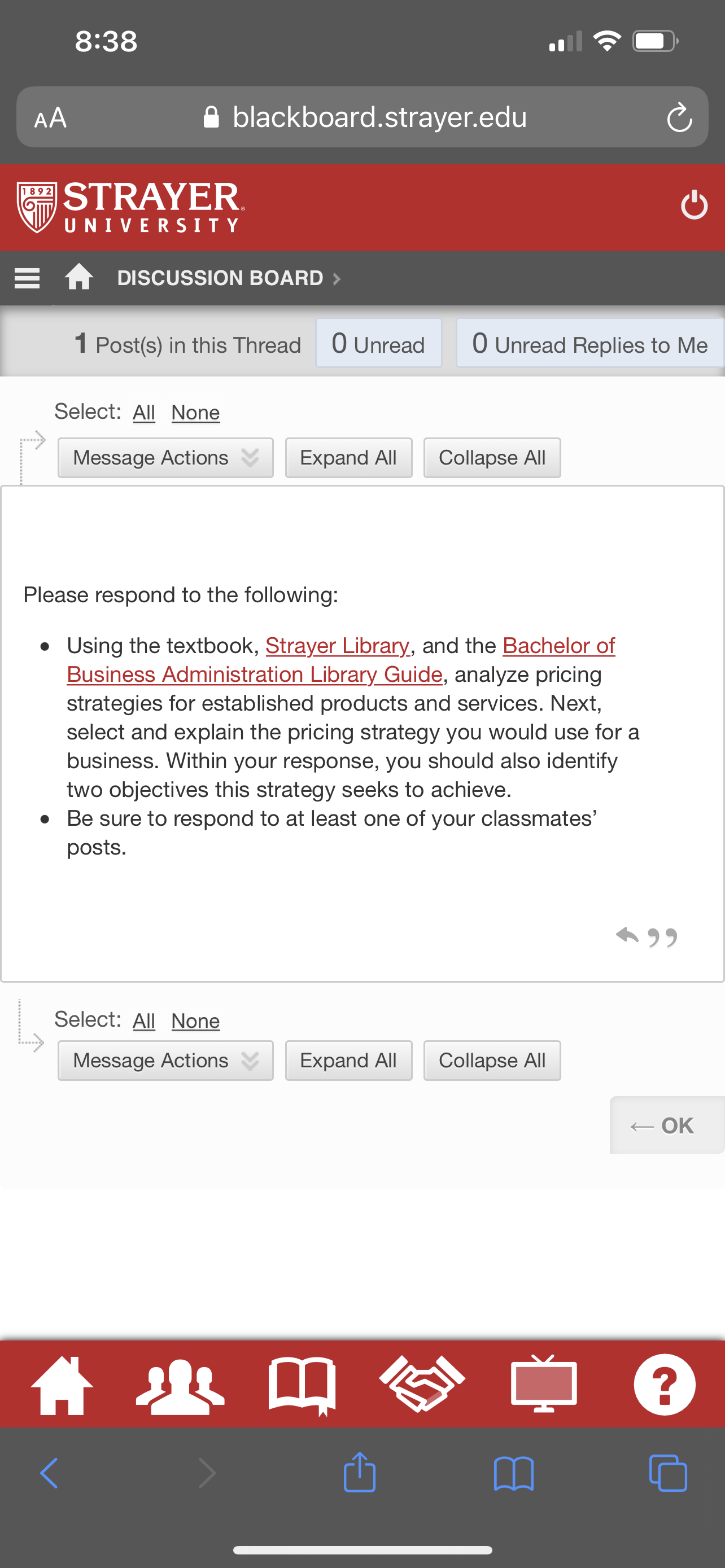Viewport: 725px width, 1568px height.
Task: Reload the page with the refresh icon
Action: click(x=679, y=117)
